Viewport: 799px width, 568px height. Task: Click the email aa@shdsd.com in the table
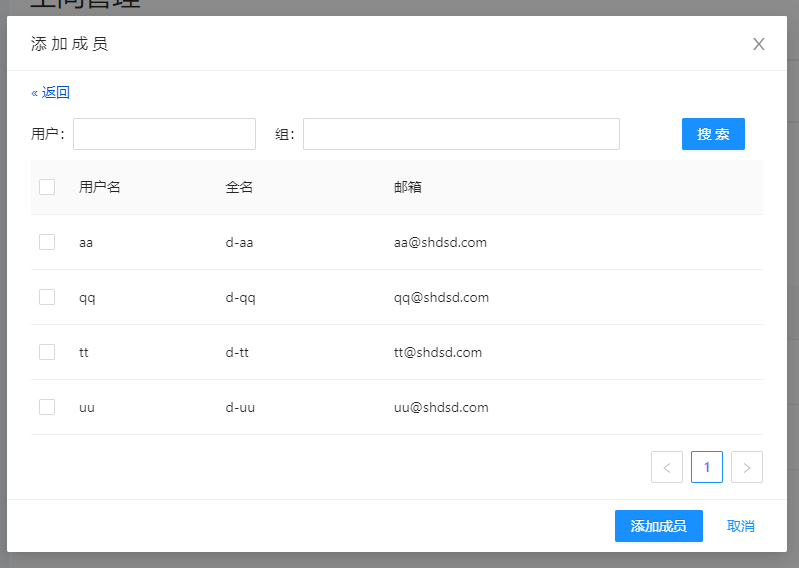tap(440, 242)
